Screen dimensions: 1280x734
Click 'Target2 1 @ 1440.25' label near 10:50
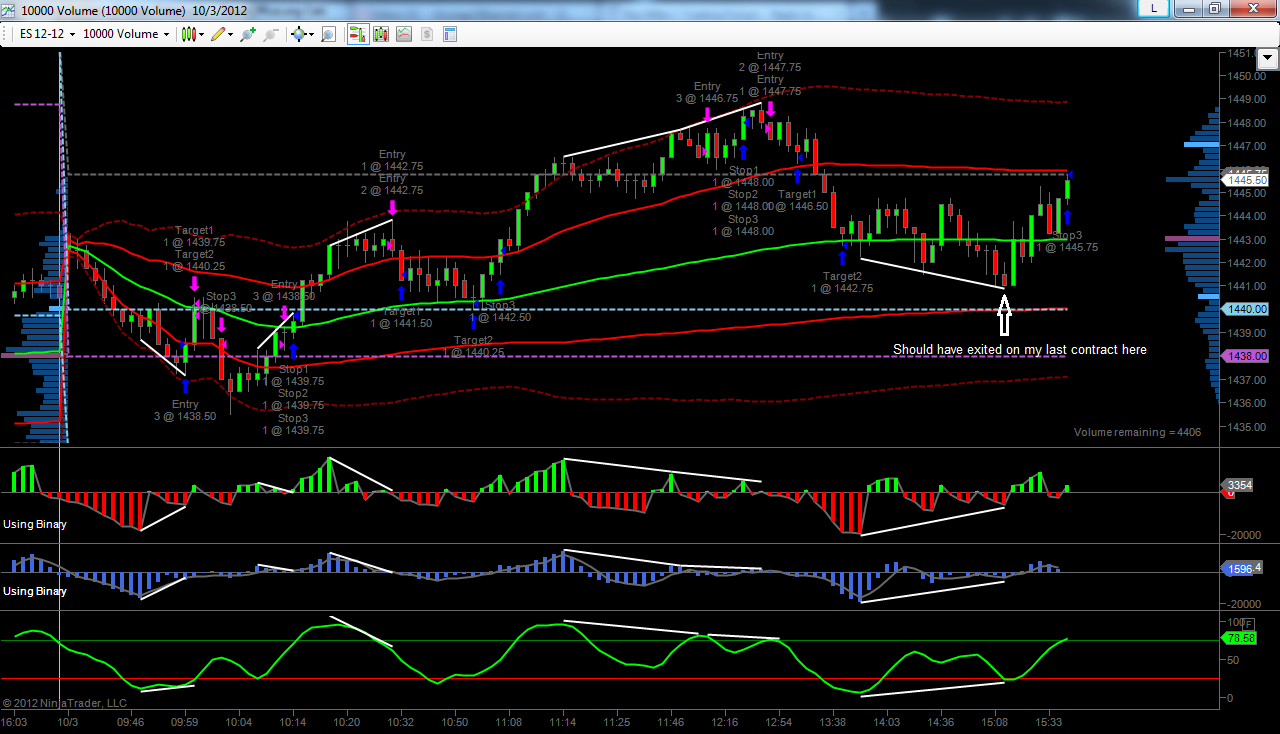[473, 346]
